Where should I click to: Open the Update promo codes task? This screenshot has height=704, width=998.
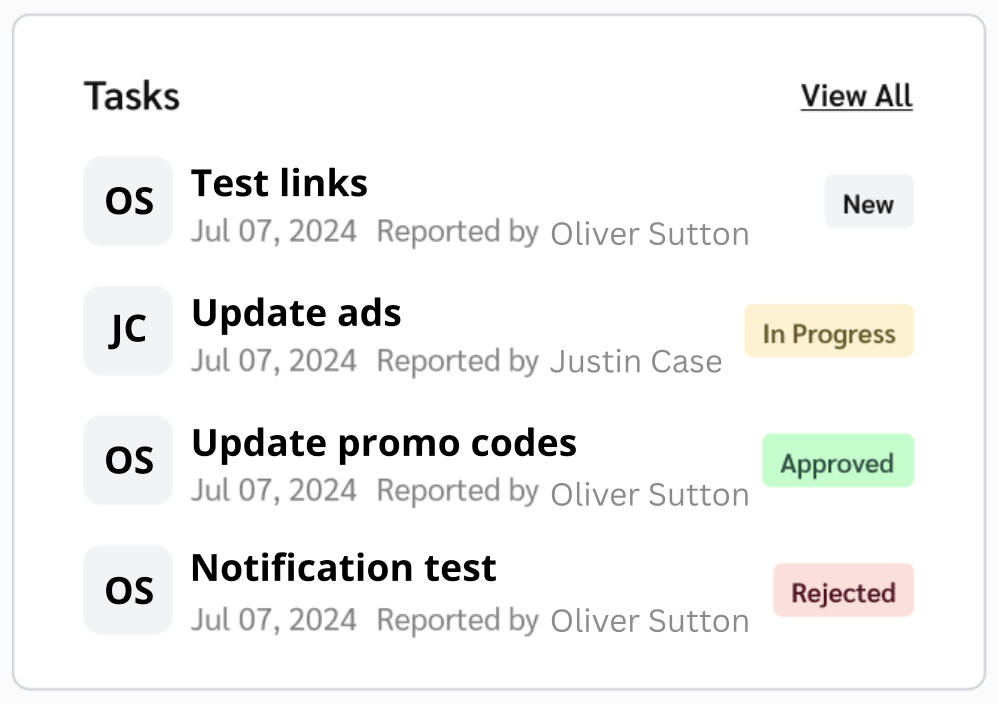click(x=384, y=442)
